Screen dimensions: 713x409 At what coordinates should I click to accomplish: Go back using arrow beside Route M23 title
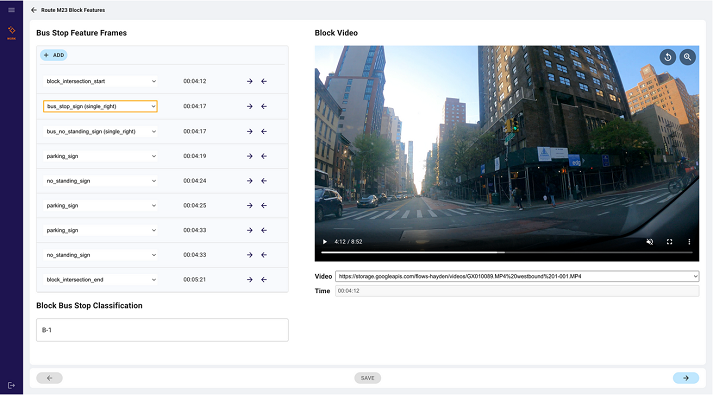34,10
